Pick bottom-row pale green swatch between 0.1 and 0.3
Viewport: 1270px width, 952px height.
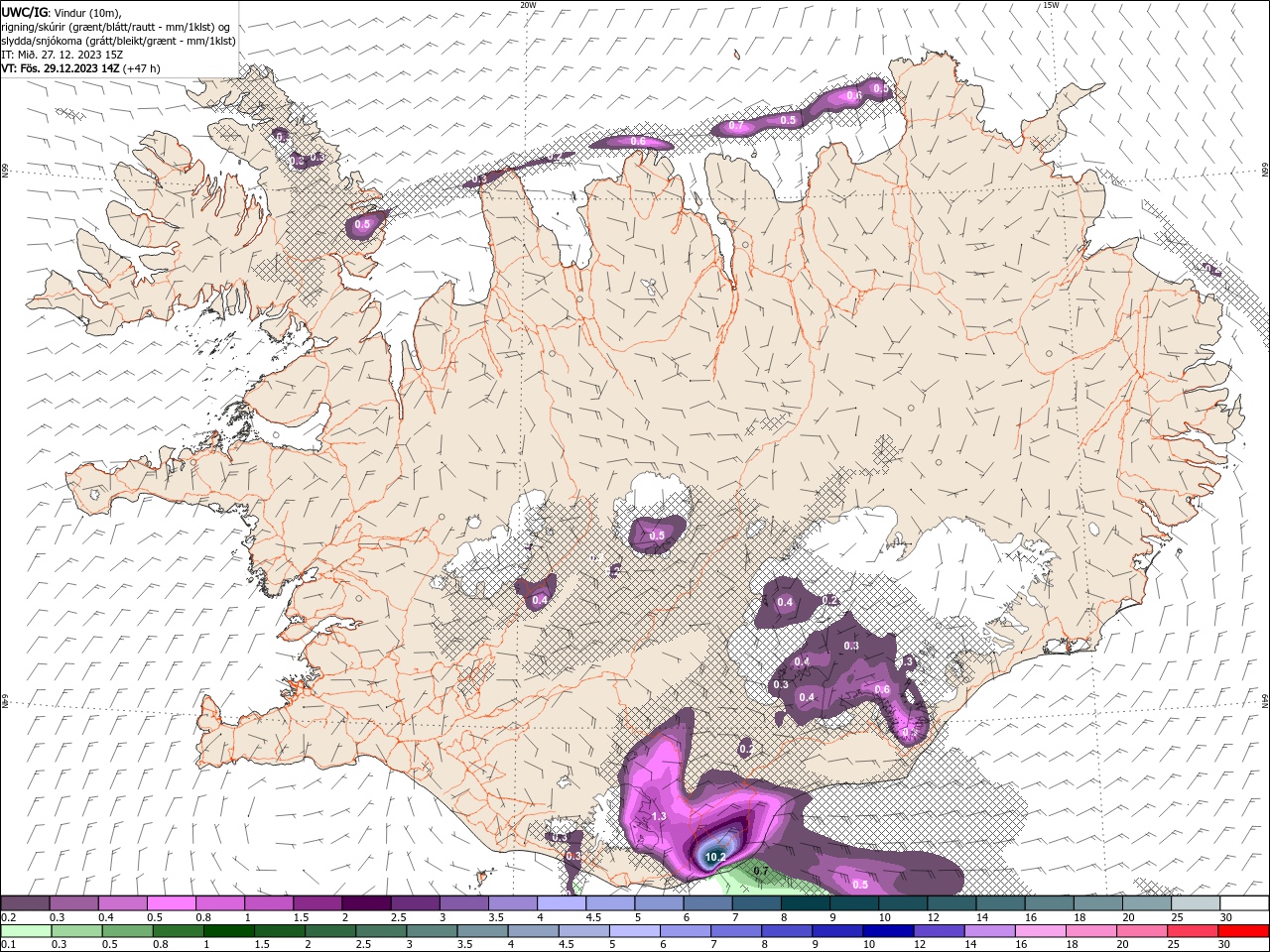coord(25,931)
